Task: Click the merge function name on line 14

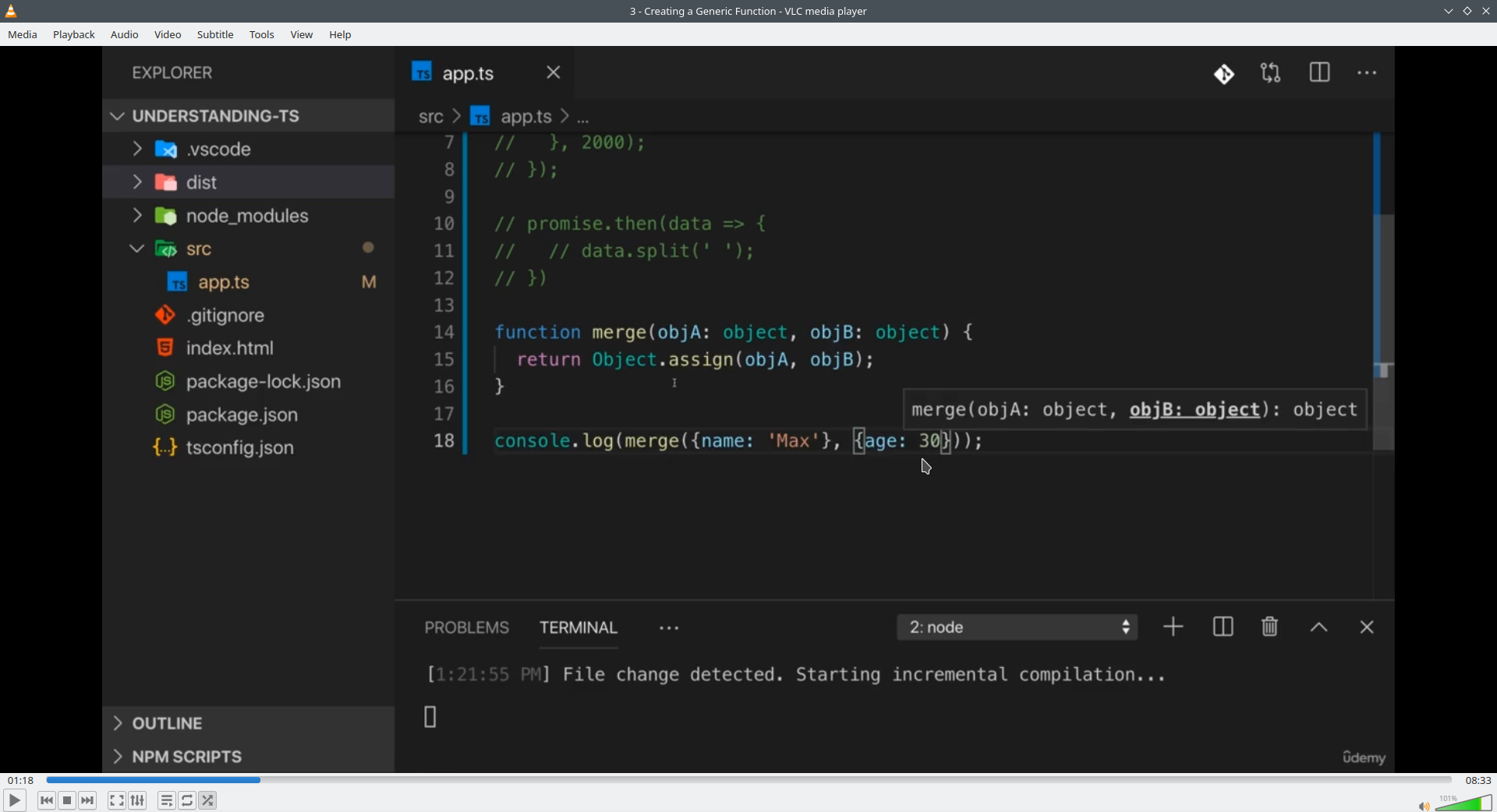Action: coord(618,333)
